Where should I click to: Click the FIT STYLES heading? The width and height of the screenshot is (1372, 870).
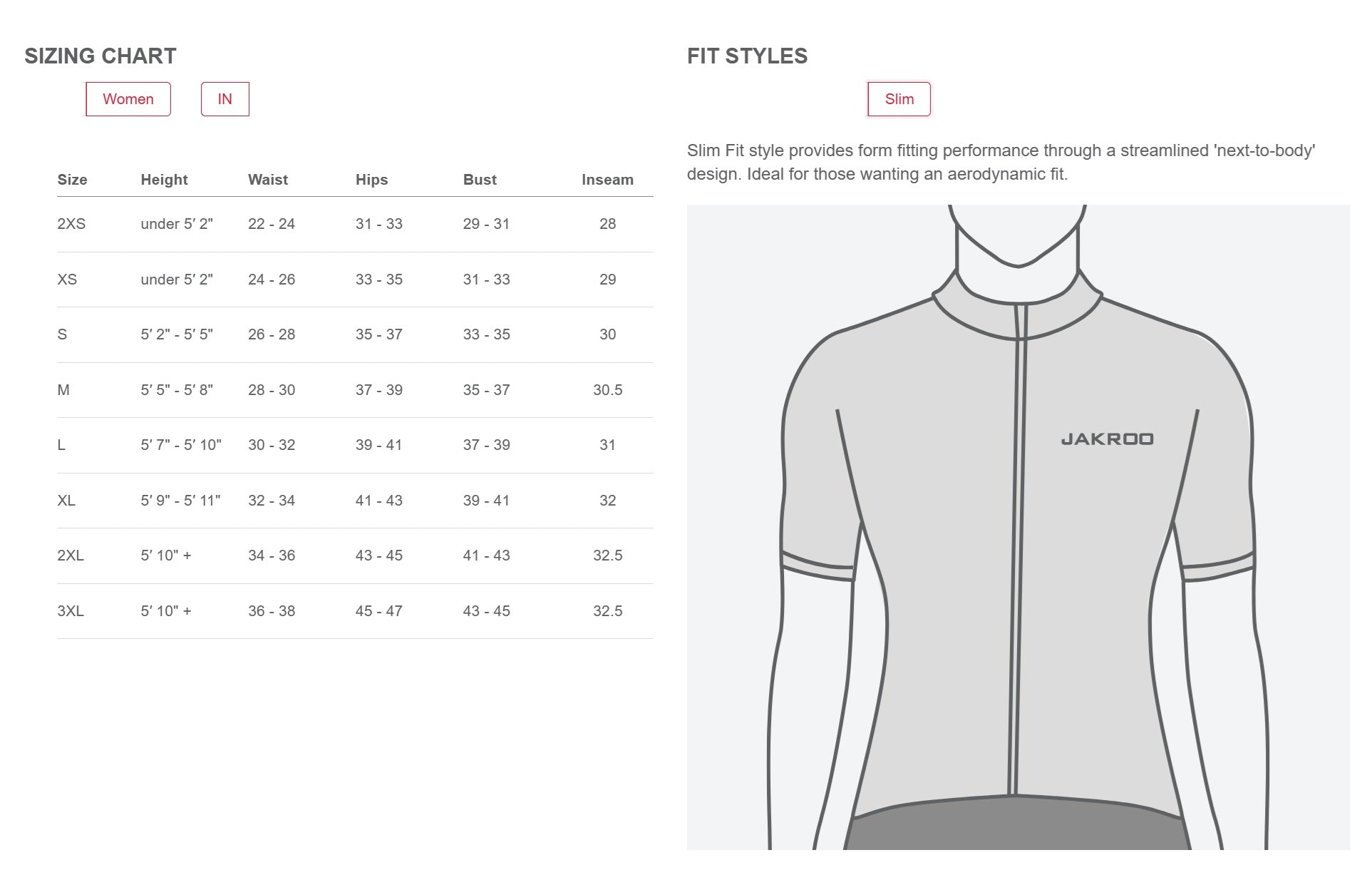click(747, 56)
